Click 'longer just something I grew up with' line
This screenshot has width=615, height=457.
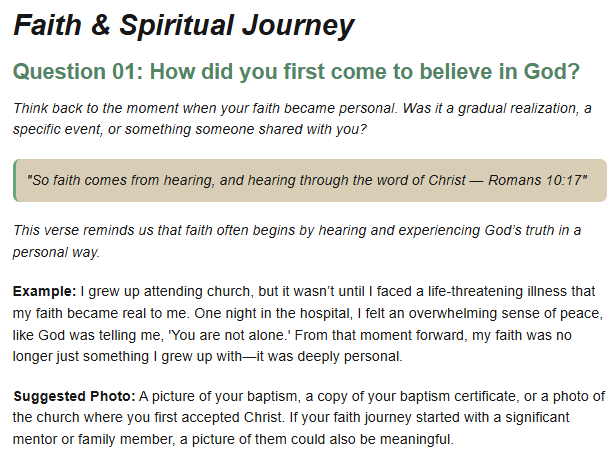[x=127, y=356]
